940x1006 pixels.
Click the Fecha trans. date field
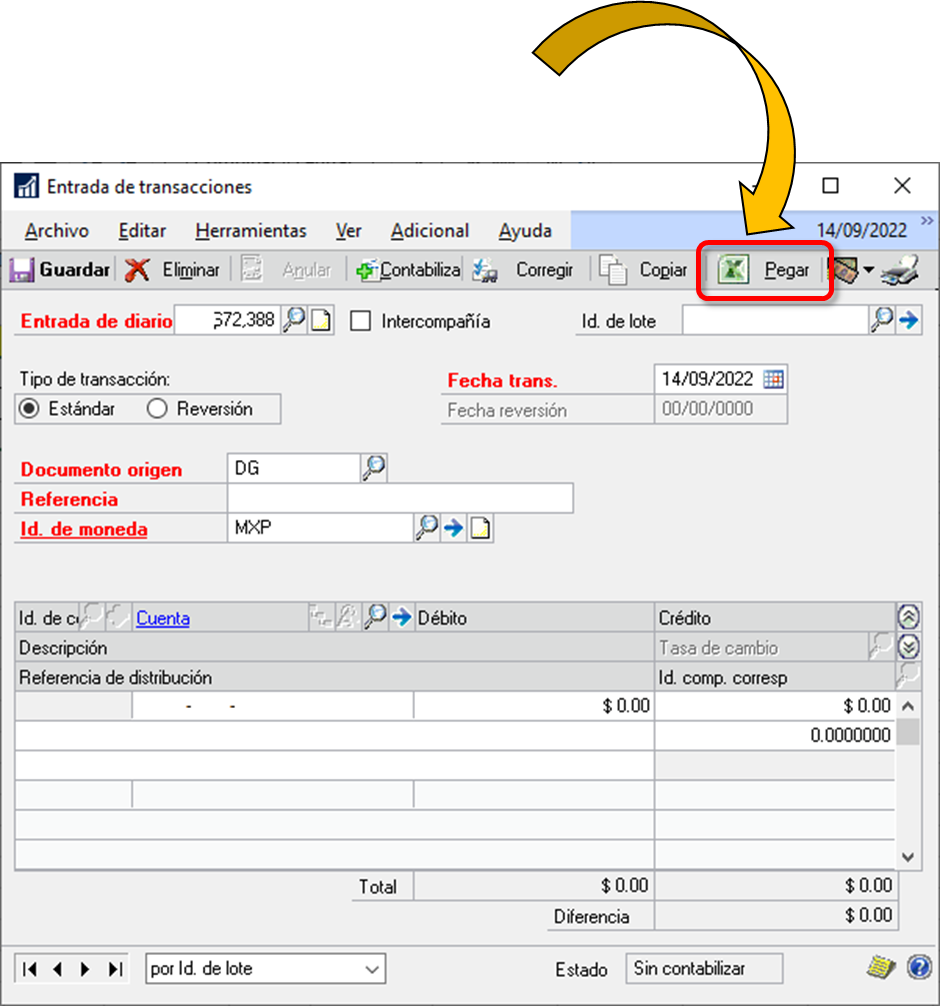708,379
